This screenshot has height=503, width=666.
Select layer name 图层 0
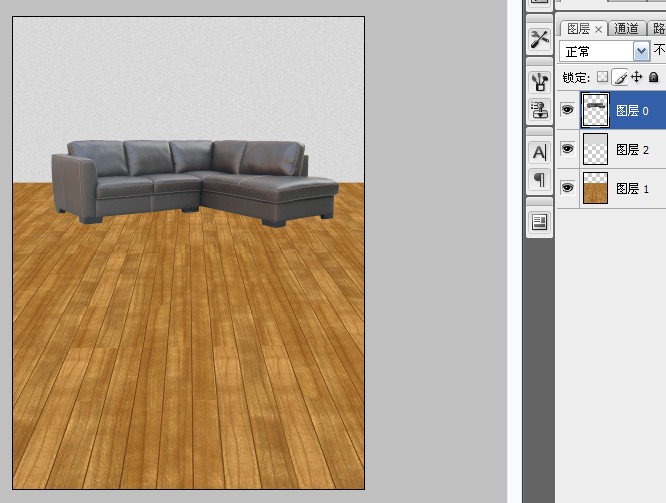pos(632,111)
